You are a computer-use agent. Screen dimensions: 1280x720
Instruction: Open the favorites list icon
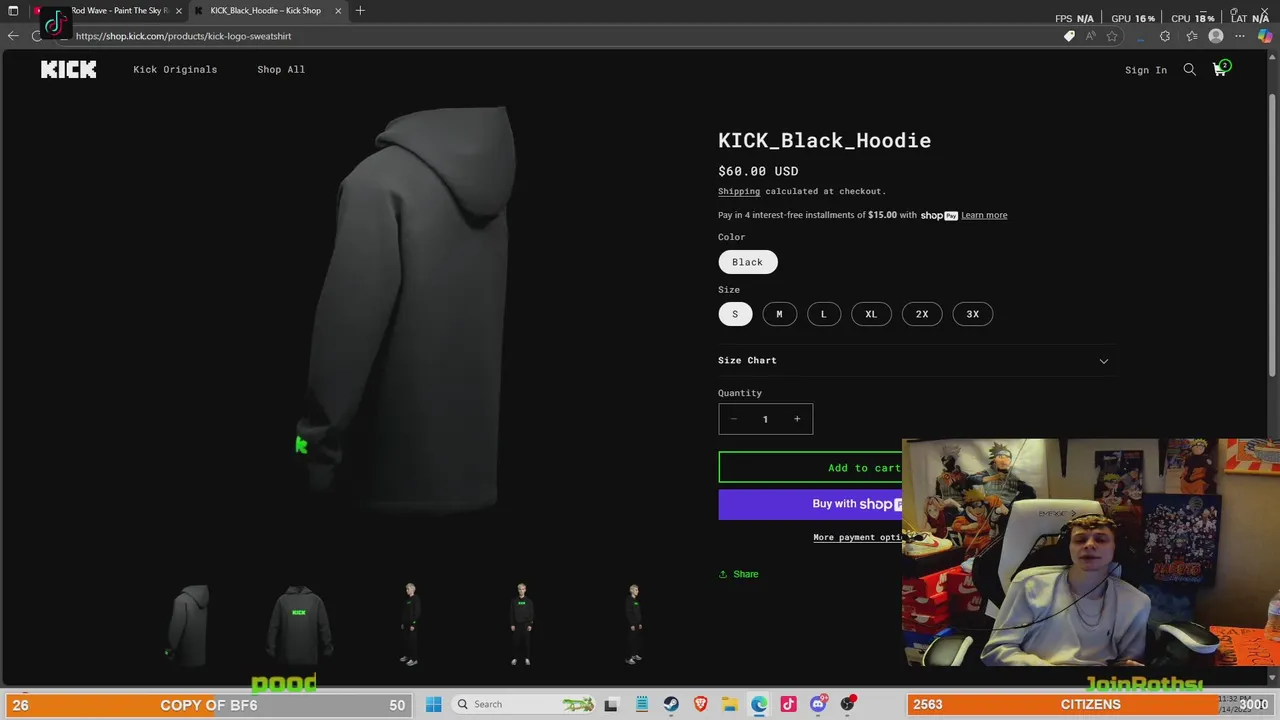[1192, 36]
